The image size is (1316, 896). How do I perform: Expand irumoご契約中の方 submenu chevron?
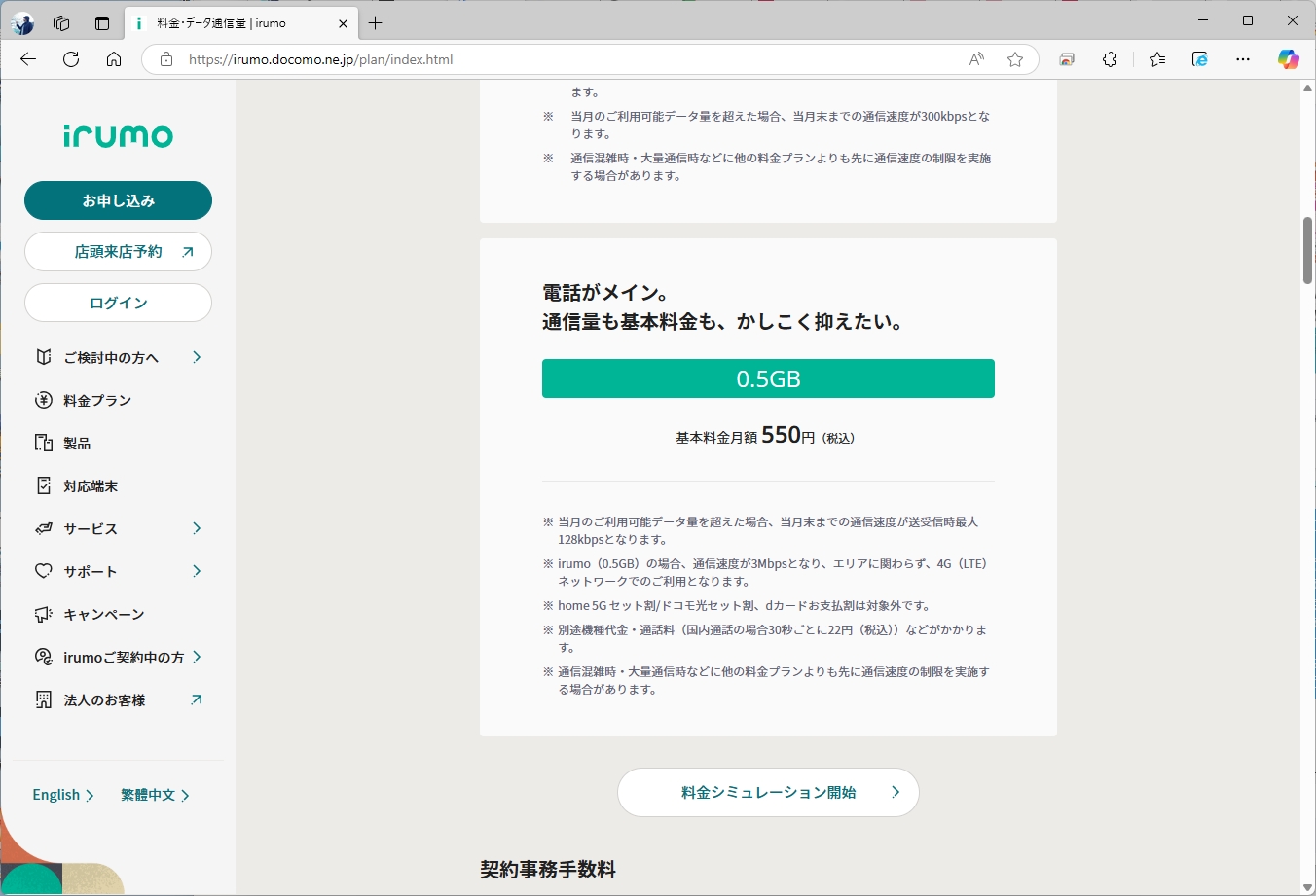pos(197,657)
